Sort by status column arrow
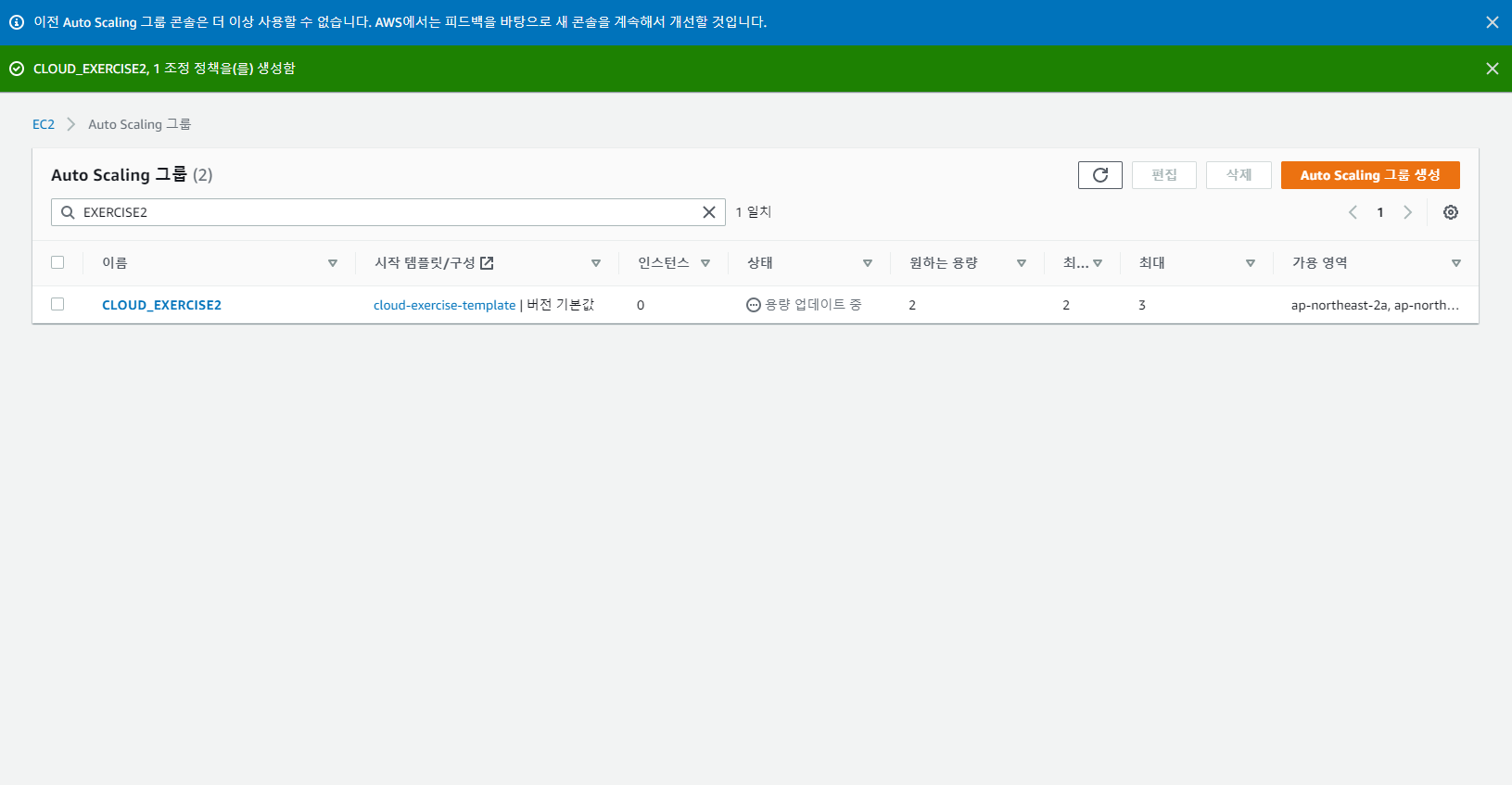 pos(868,263)
